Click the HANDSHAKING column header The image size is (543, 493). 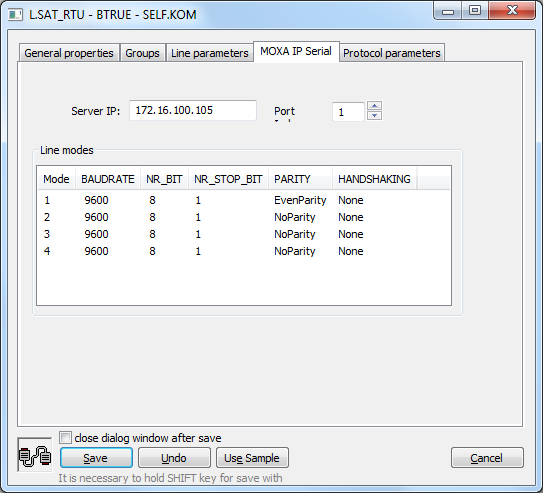[x=374, y=179]
